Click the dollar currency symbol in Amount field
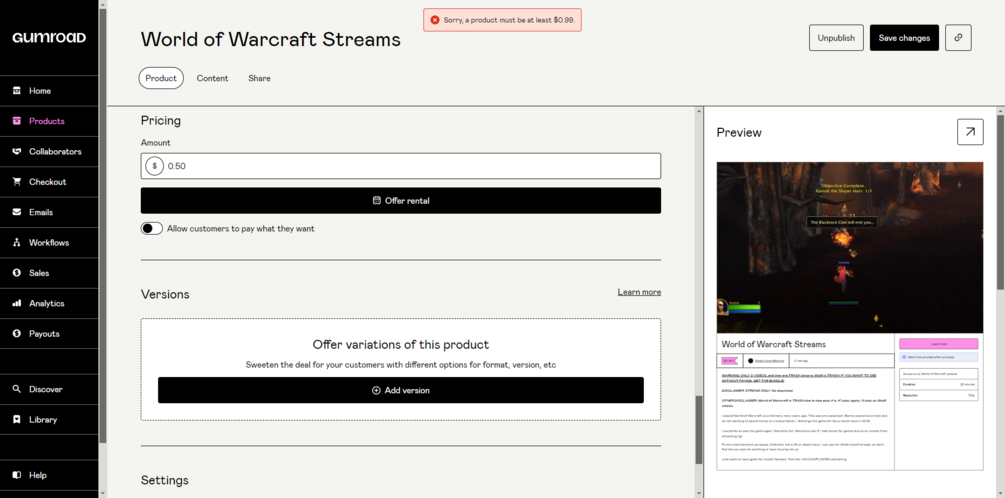 coord(154,166)
